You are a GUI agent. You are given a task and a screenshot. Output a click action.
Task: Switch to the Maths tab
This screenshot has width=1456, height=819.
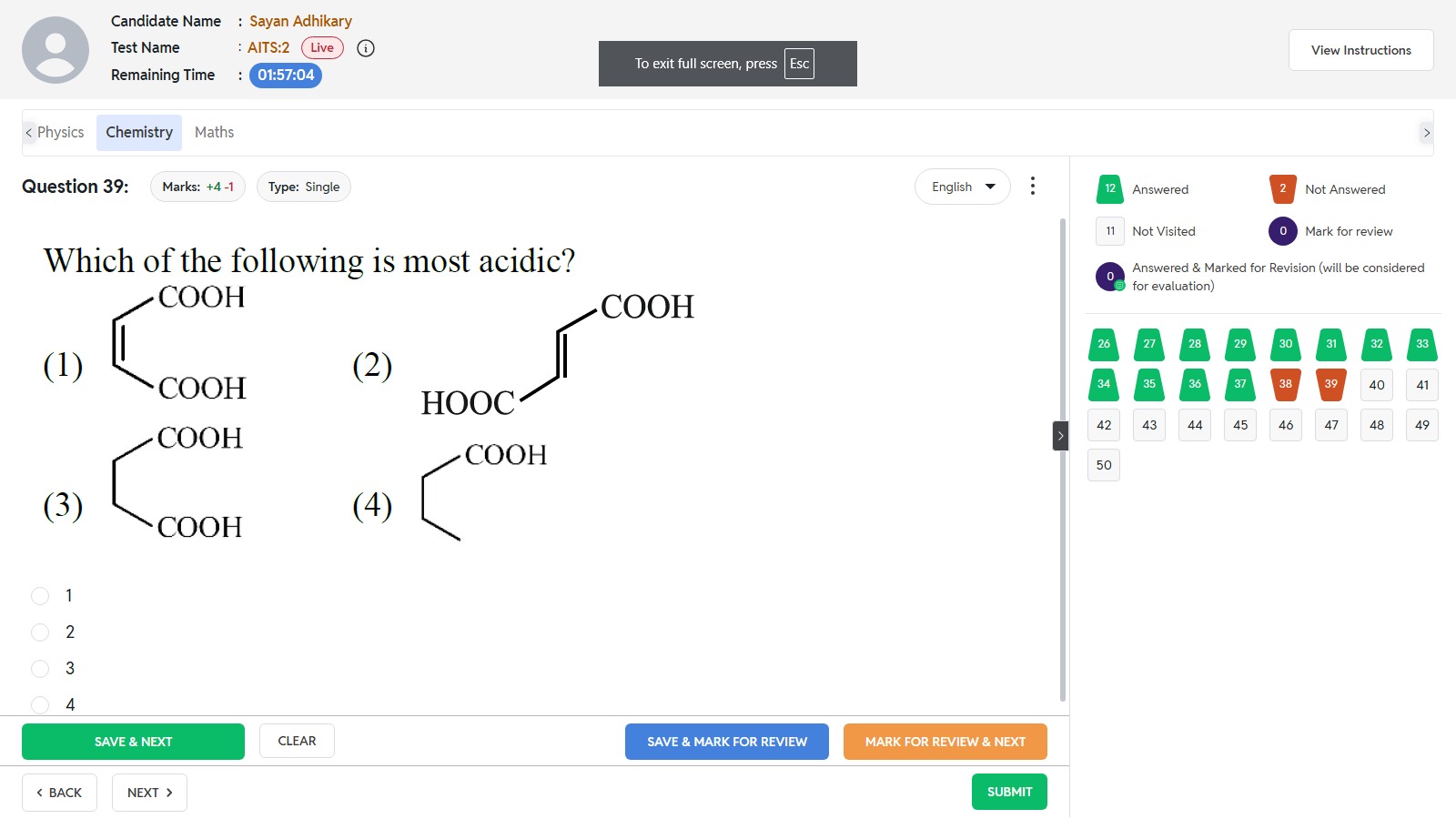[x=214, y=133]
